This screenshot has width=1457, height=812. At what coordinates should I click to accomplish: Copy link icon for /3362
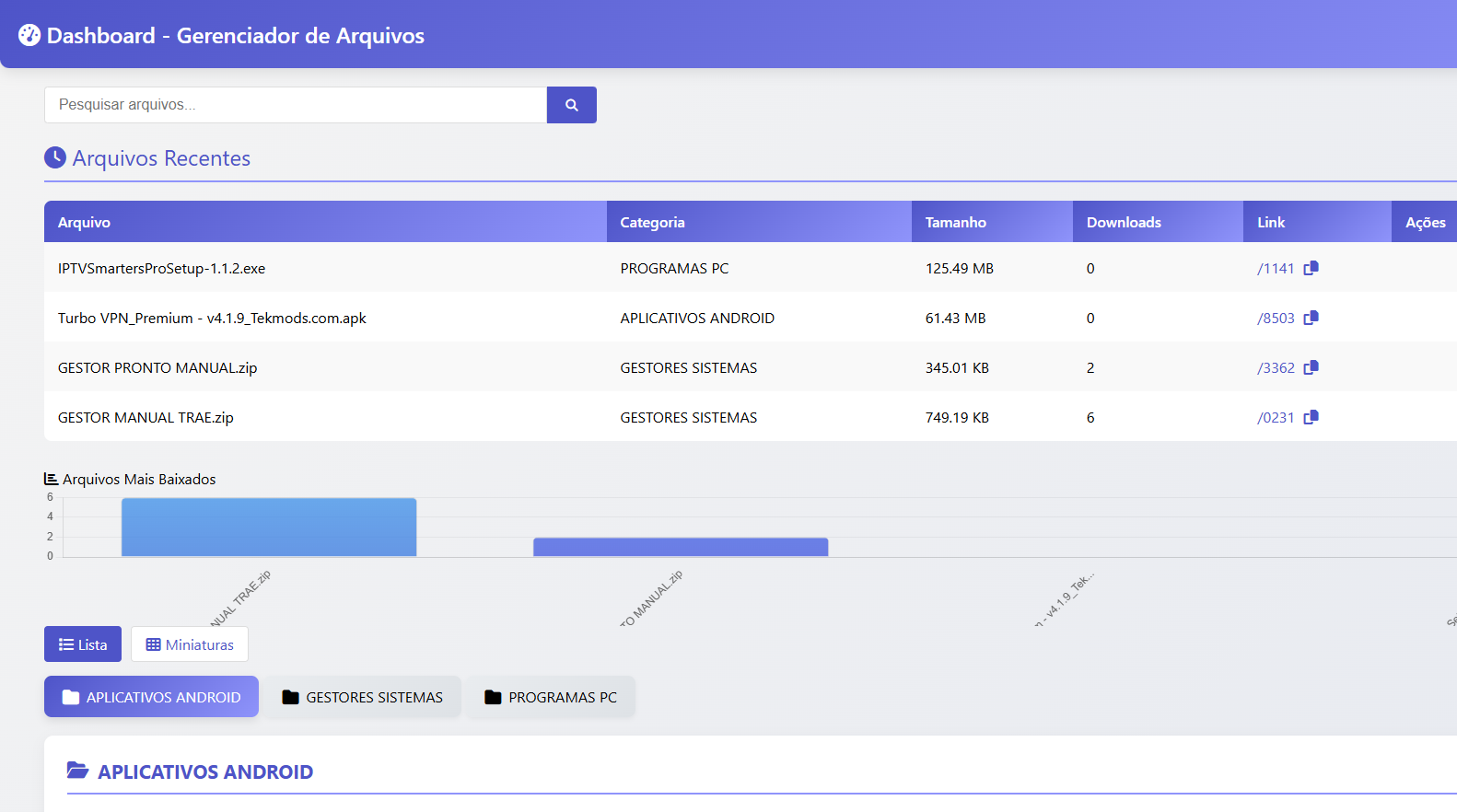coord(1311,367)
